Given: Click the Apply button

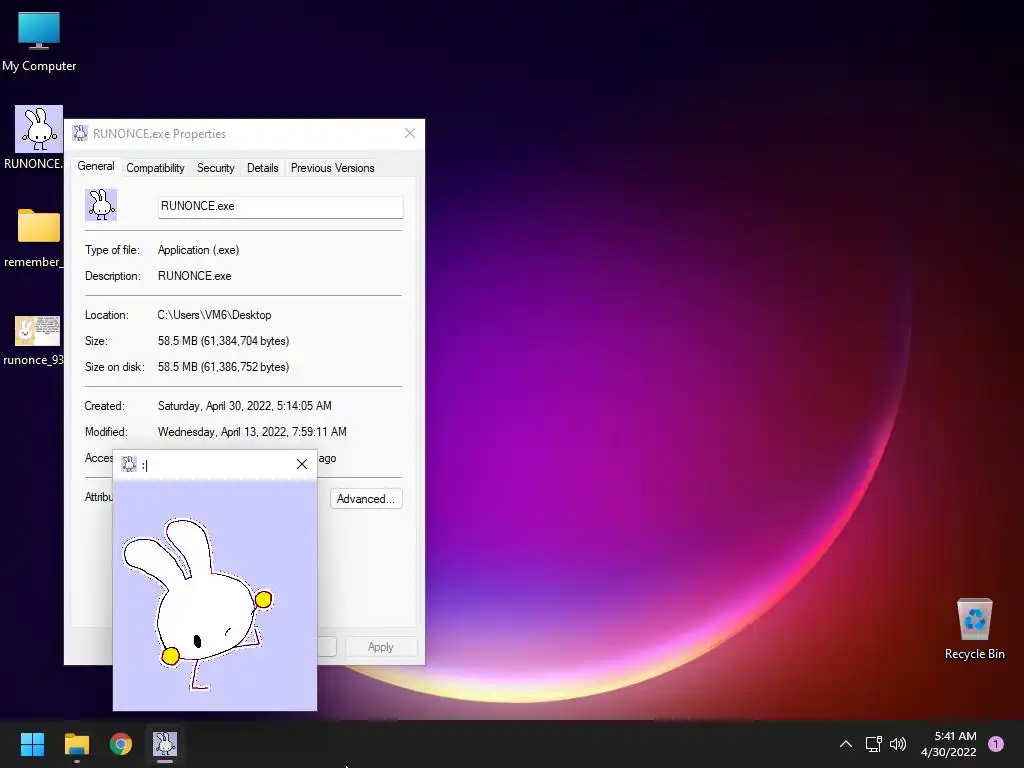Looking at the screenshot, I should click(381, 647).
